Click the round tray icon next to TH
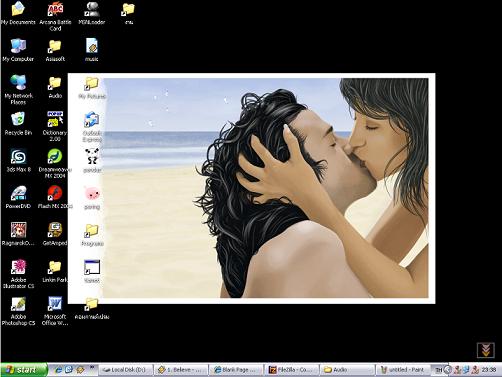This screenshot has height=377, width=502. (x=448, y=370)
